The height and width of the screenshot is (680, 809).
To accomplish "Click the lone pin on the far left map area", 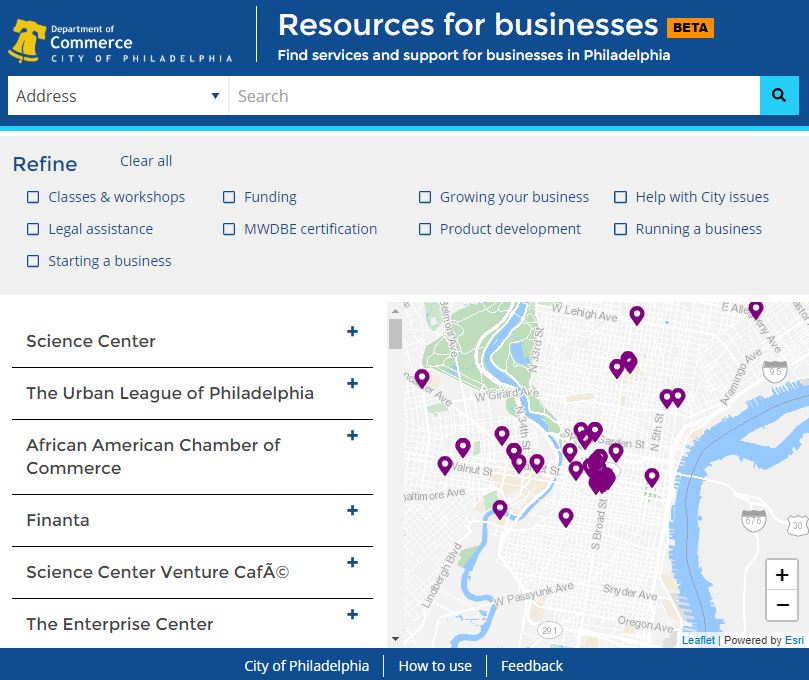I will [421, 378].
